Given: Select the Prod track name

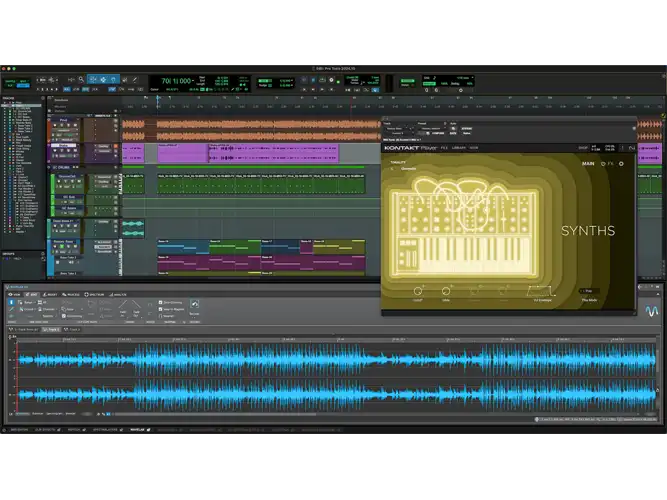Looking at the screenshot, I should click(x=63, y=120).
